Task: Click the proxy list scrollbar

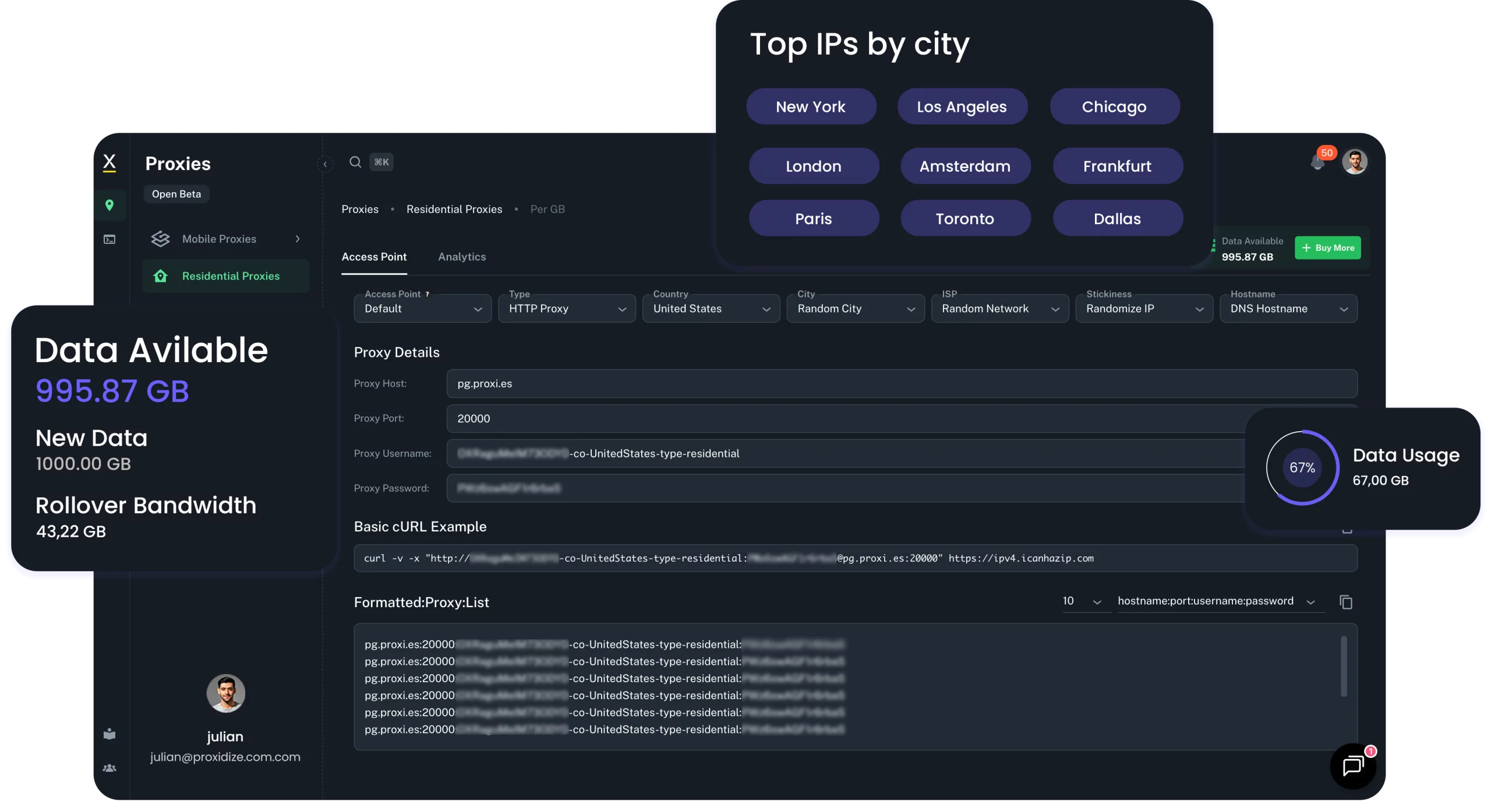Action: coord(1344,667)
